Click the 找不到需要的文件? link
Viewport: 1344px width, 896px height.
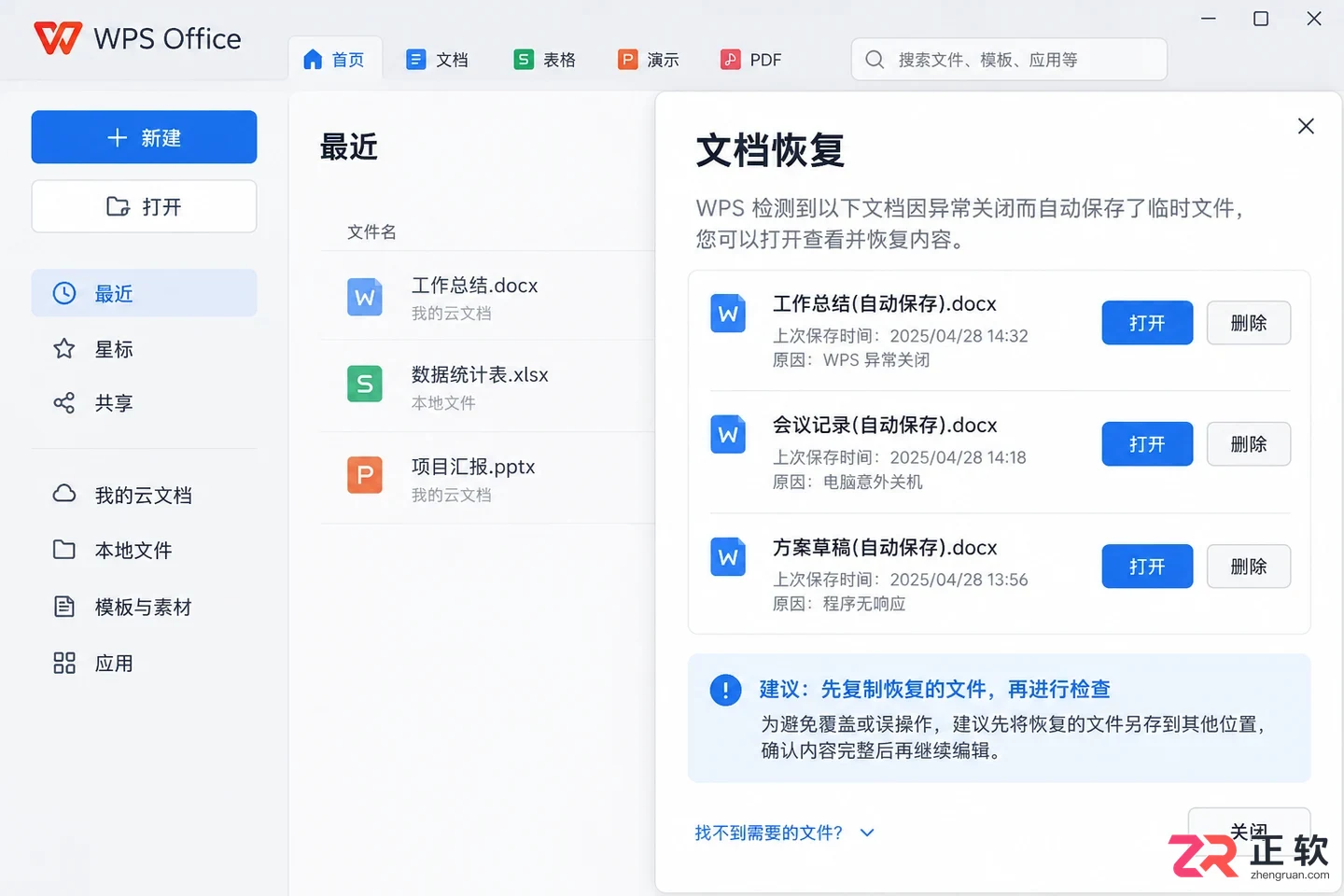tap(769, 833)
